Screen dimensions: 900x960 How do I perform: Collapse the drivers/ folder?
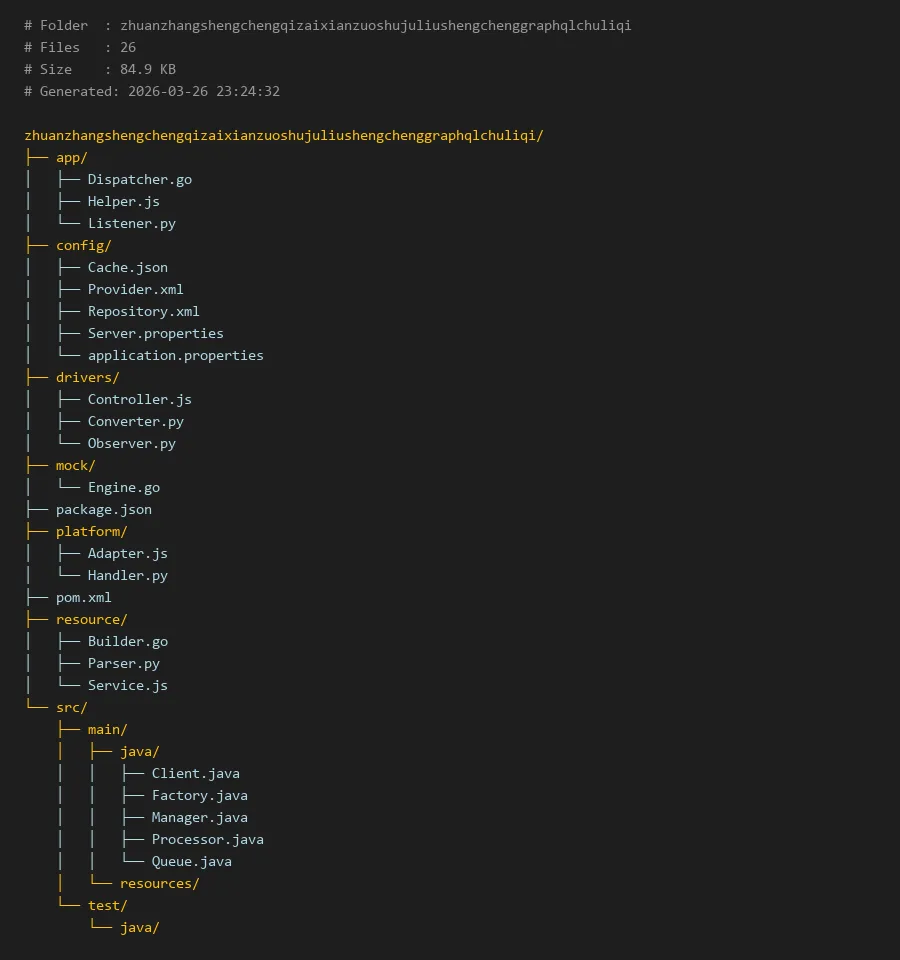click(x=87, y=378)
